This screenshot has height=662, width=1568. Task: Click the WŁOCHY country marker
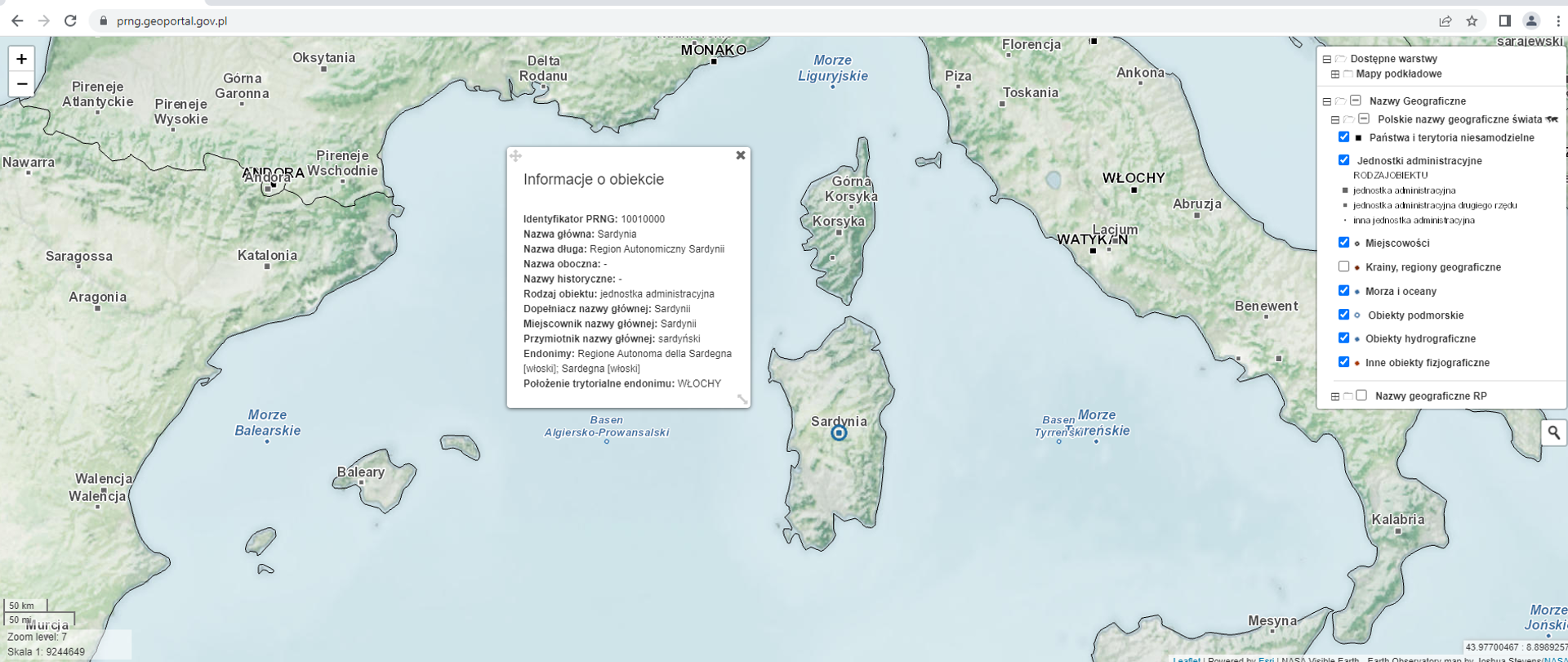[x=1134, y=190]
